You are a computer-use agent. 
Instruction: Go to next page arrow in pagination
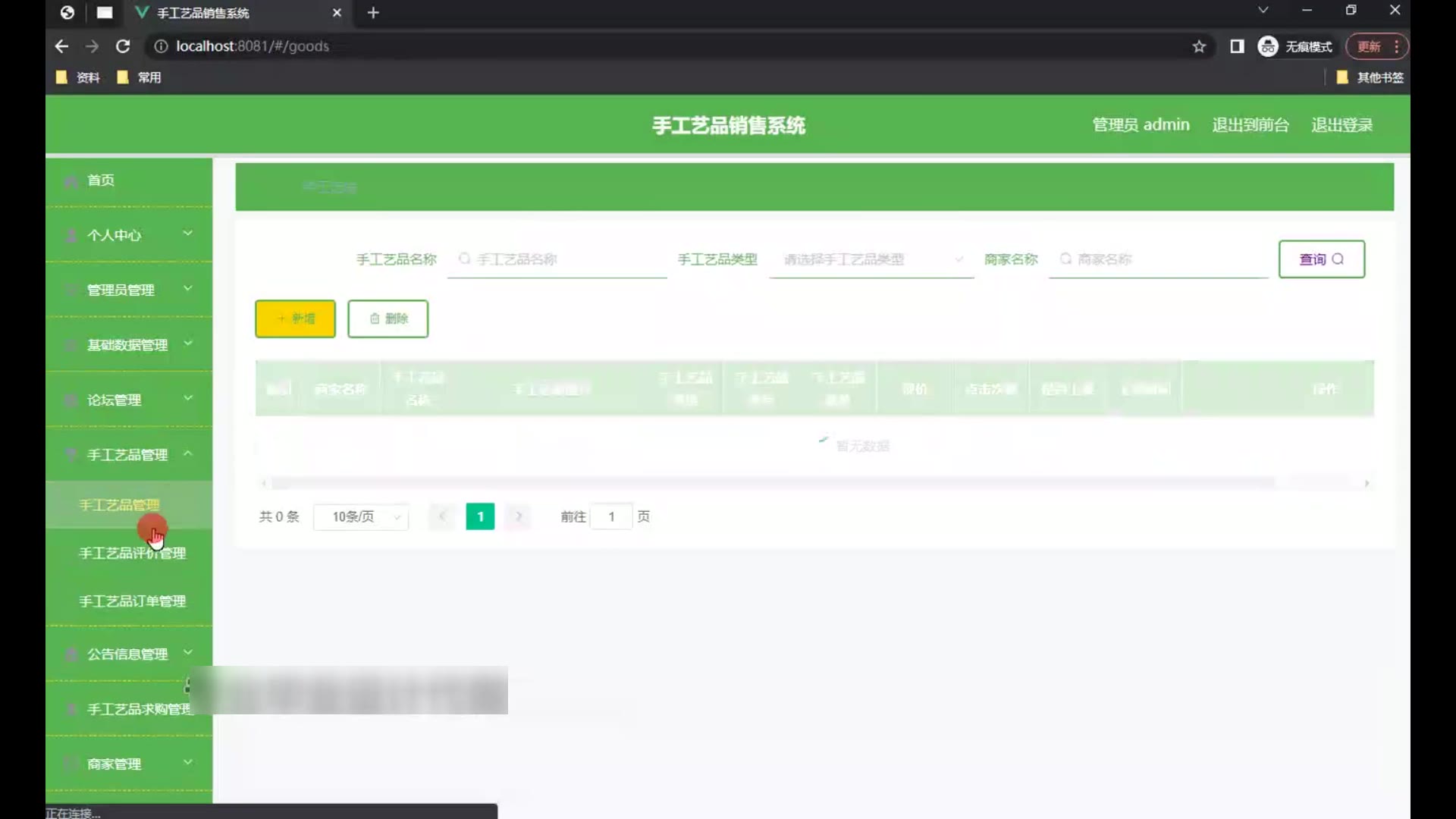[x=519, y=516]
